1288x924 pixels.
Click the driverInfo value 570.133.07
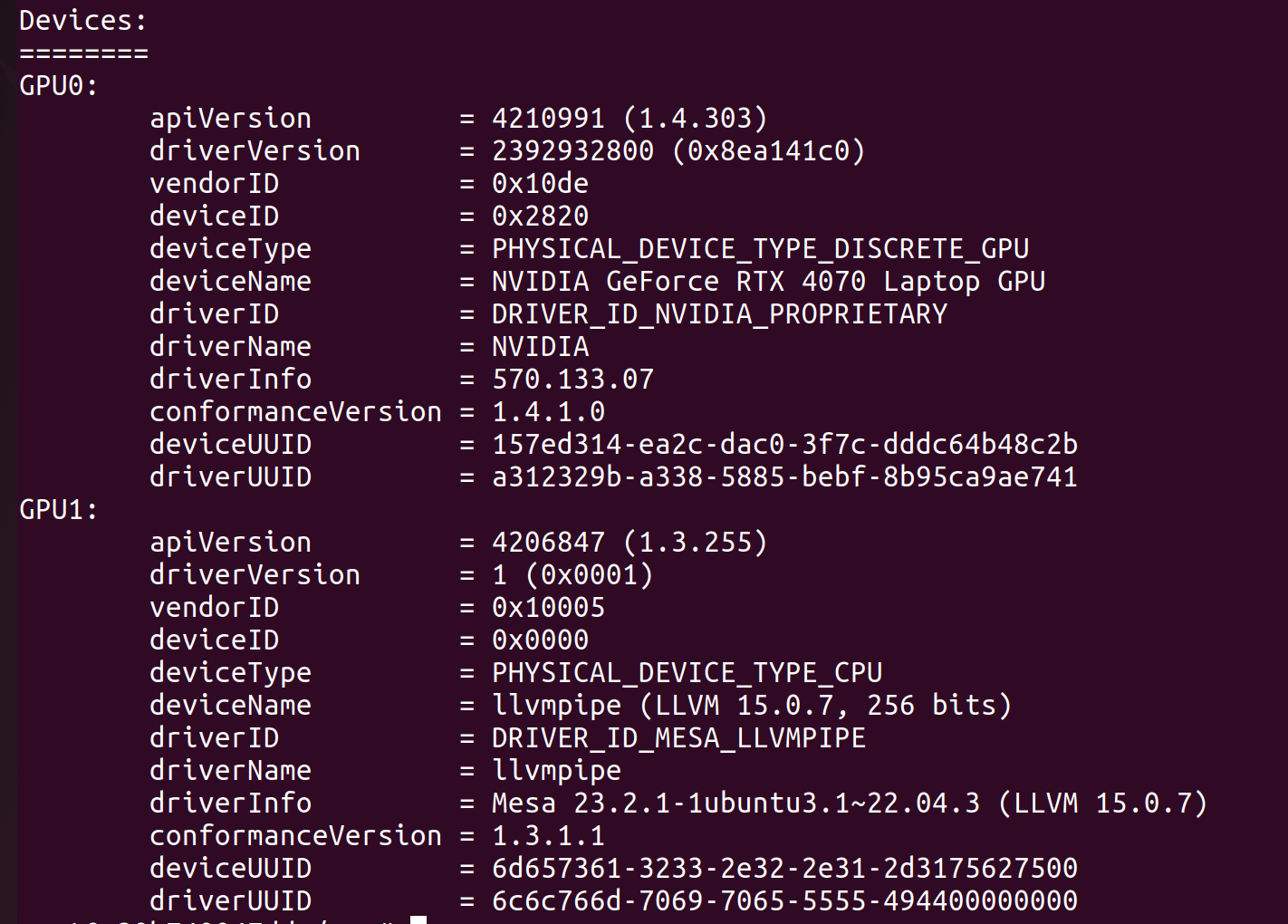click(x=572, y=379)
